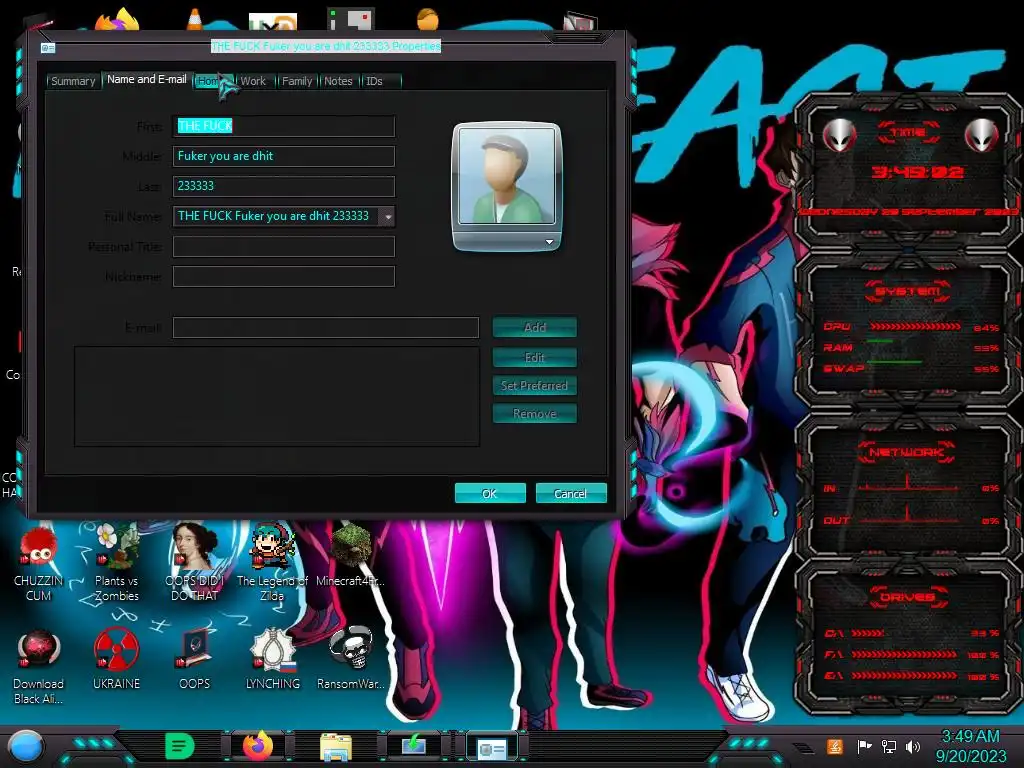The width and height of the screenshot is (1024, 768).
Task: Open the Work tab
Action: [x=253, y=81]
